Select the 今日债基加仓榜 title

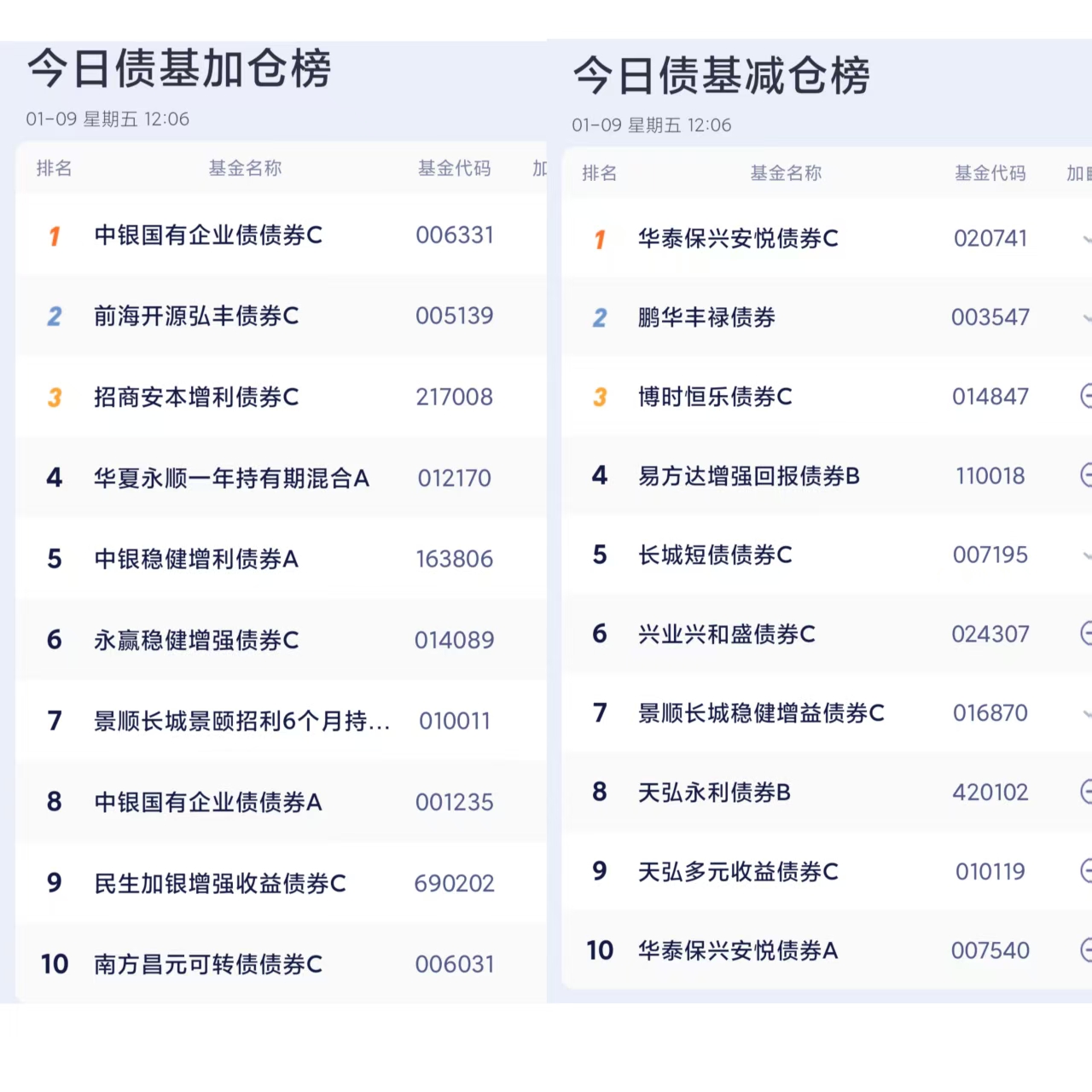click(x=179, y=68)
